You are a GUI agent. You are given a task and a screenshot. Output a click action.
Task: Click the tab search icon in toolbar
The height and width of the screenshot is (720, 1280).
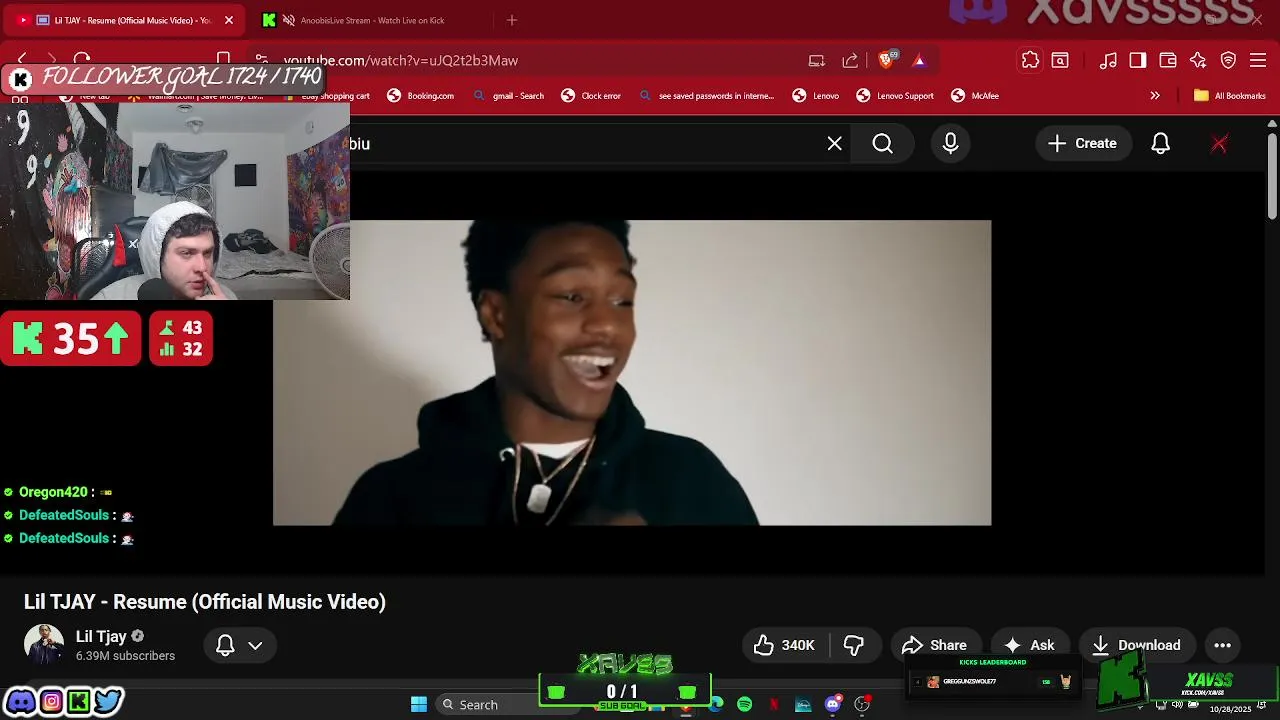tap(1060, 61)
